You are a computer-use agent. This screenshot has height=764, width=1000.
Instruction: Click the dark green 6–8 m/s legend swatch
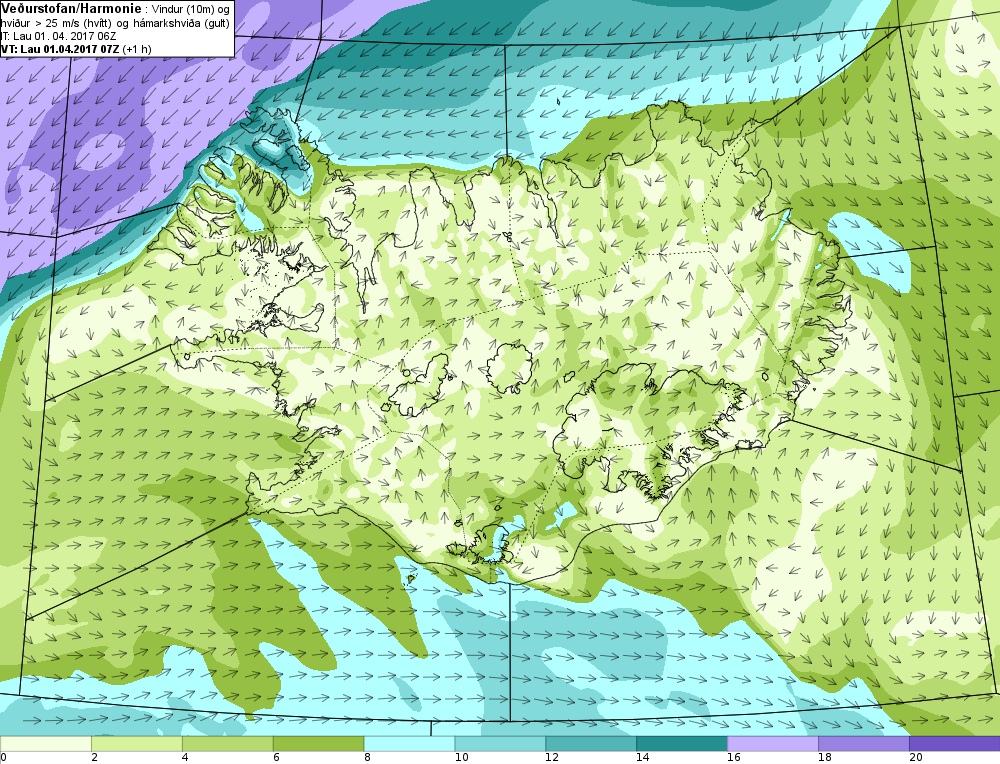(x=318, y=744)
